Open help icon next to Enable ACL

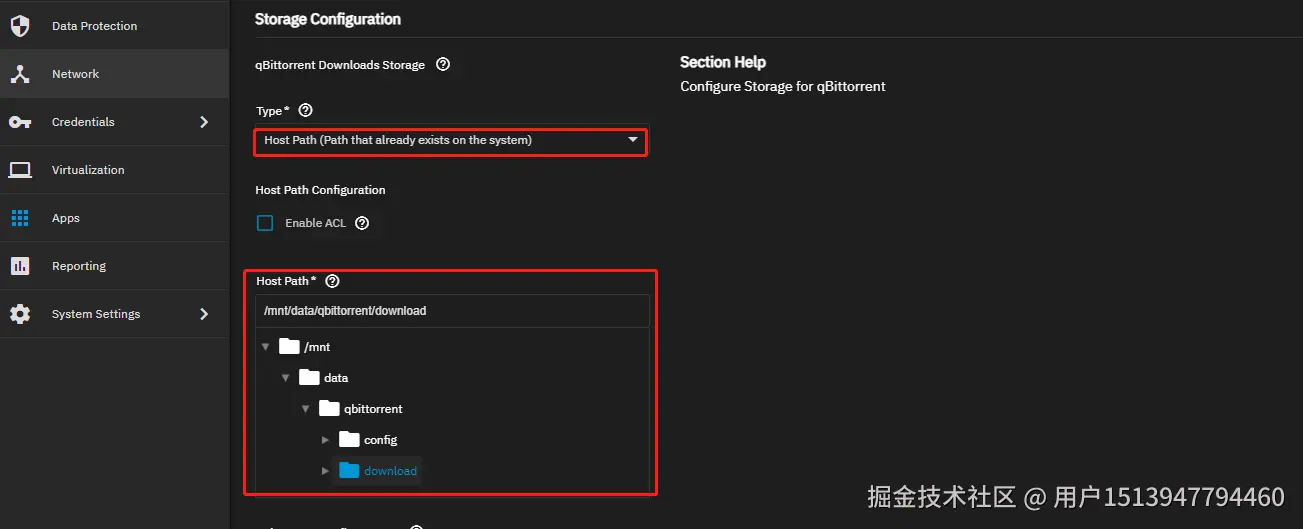362,223
